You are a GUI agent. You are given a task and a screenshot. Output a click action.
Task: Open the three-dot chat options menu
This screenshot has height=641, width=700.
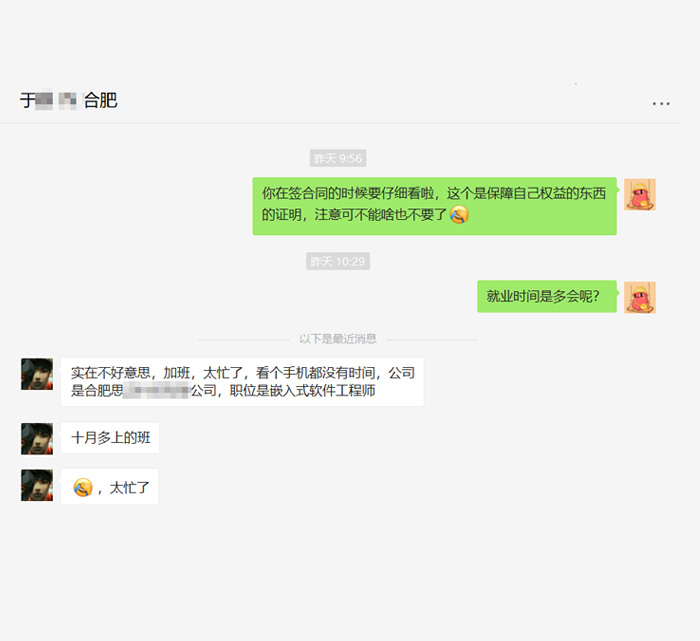(661, 104)
